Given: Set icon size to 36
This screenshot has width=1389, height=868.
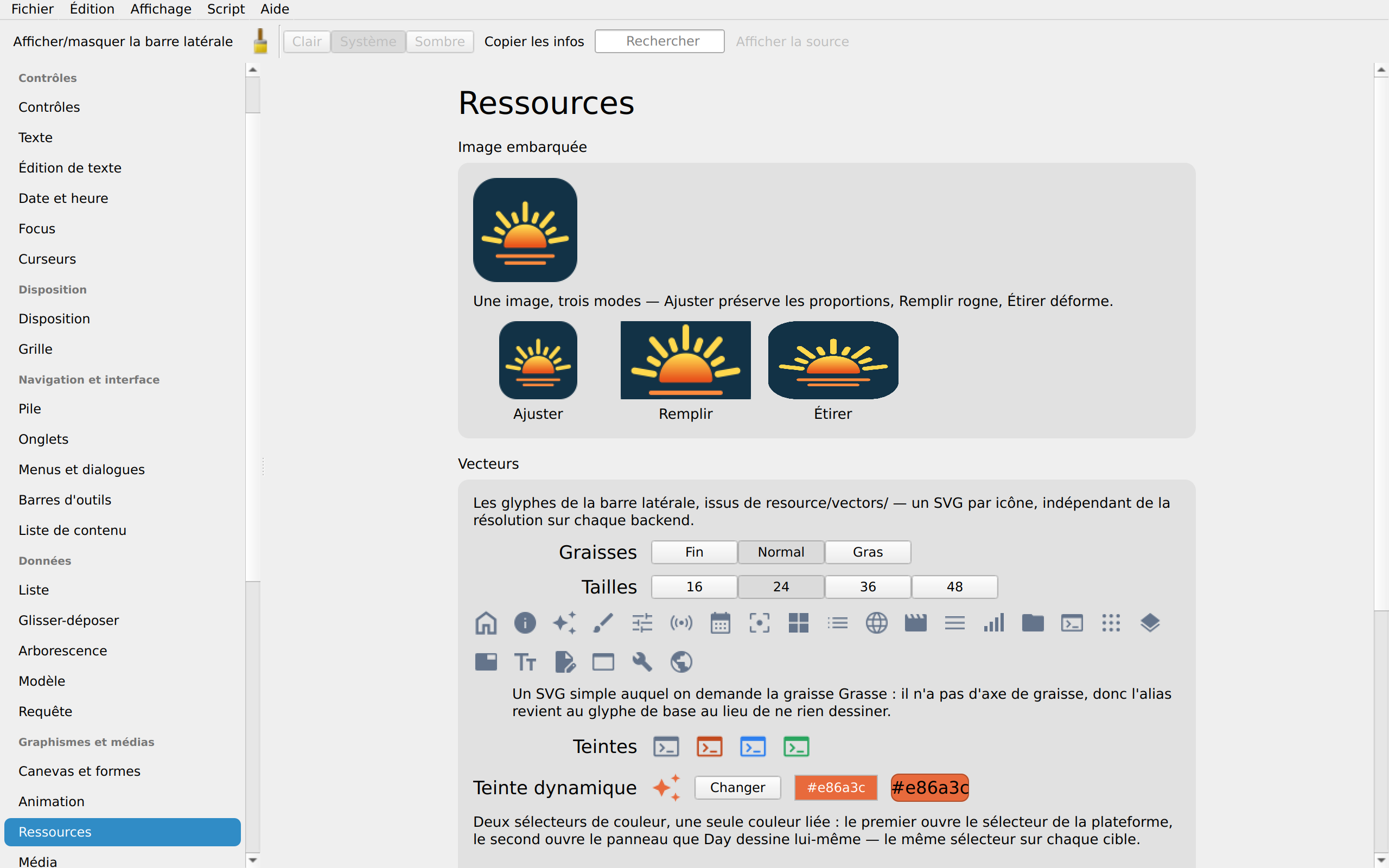Looking at the screenshot, I should click(x=867, y=586).
